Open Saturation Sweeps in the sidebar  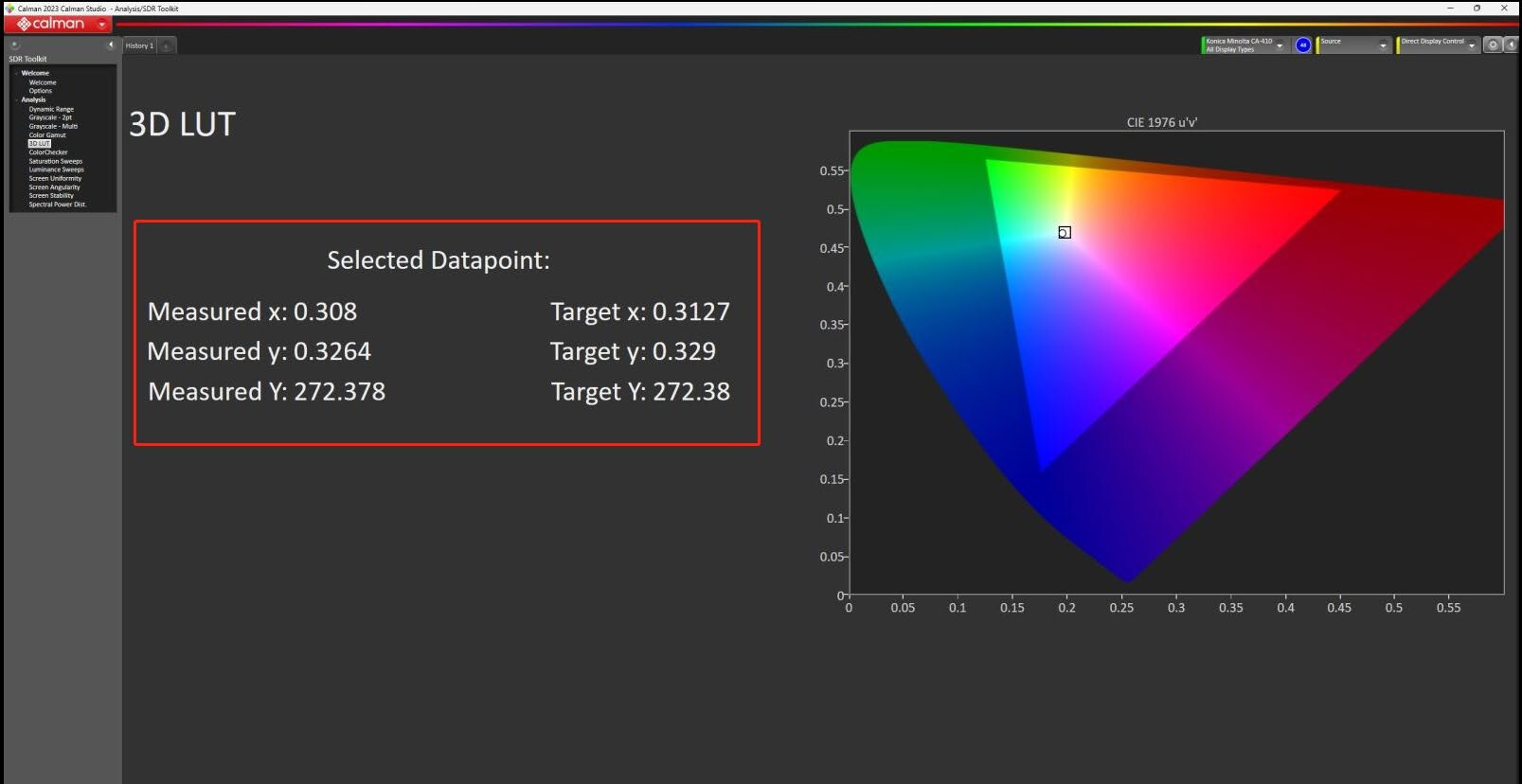point(56,161)
